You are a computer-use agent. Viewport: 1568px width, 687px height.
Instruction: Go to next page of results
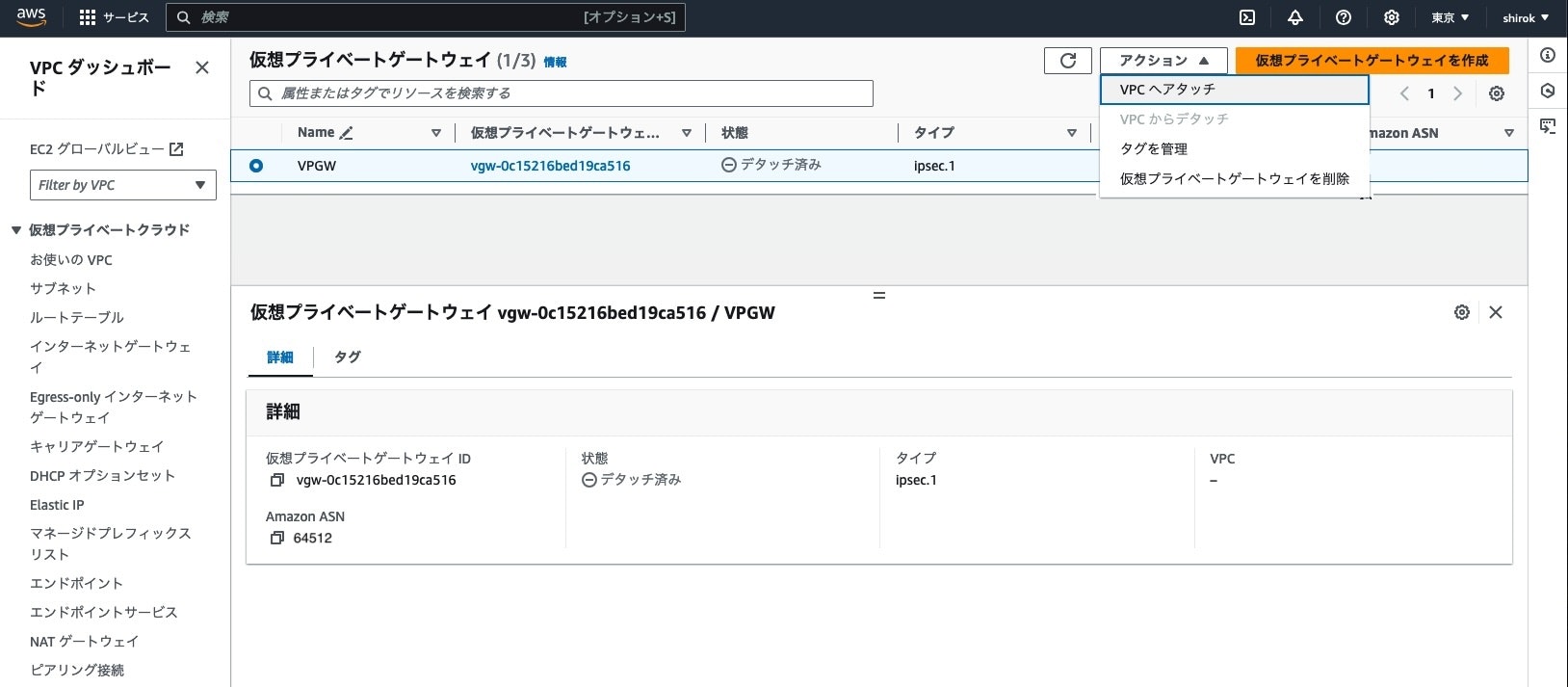pyautogui.click(x=1457, y=93)
